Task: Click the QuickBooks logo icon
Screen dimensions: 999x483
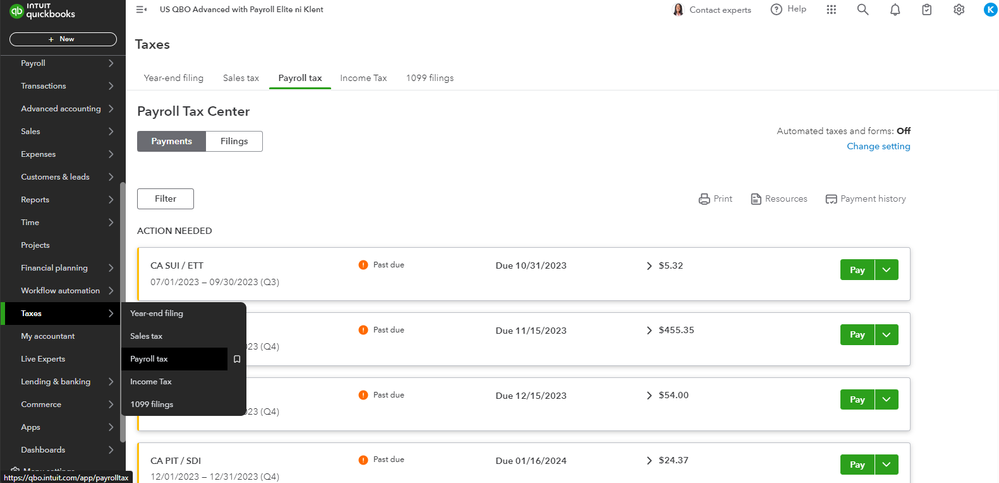Action: pos(17,13)
